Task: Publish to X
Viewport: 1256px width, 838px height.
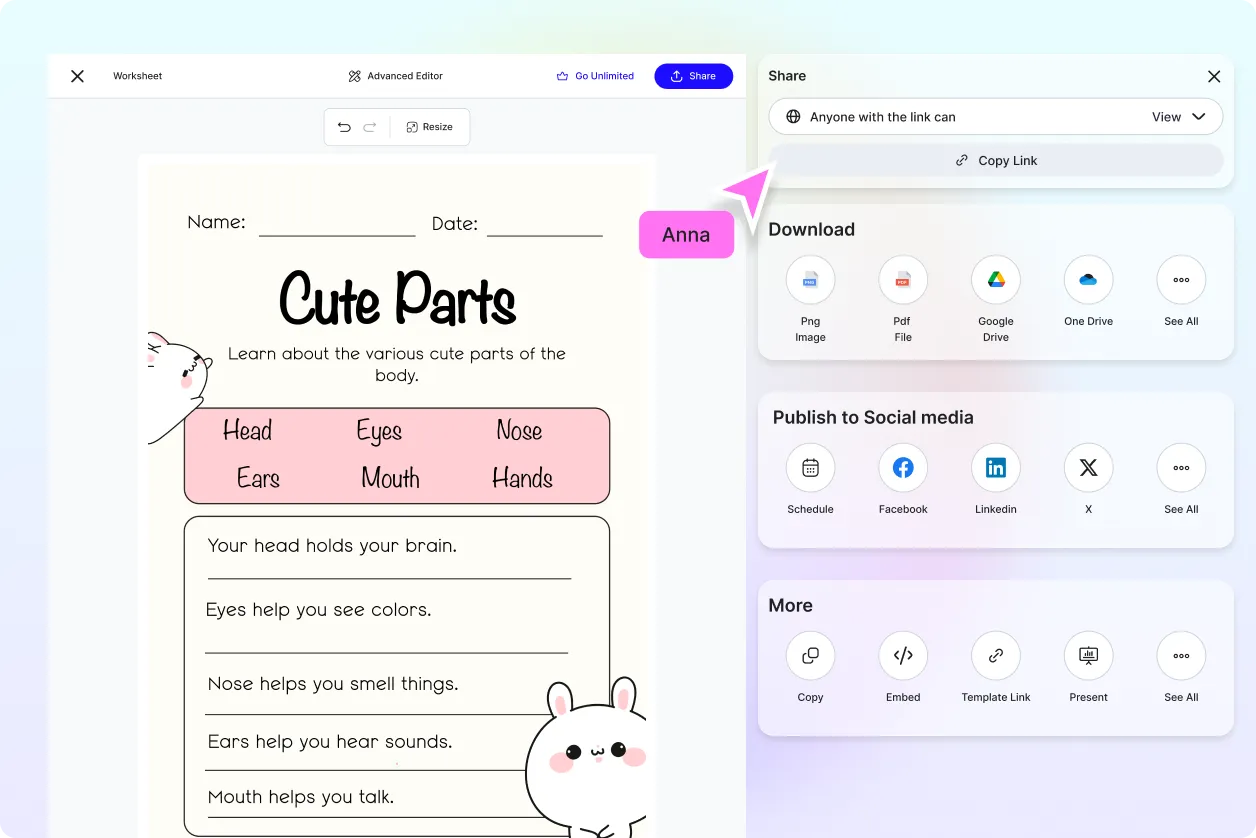Action: pos(1088,468)
